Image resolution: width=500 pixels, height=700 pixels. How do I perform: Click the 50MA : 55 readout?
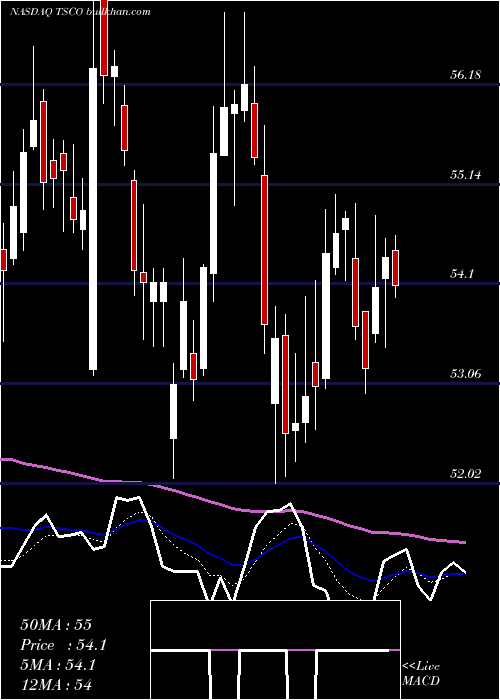click(56, 625)
